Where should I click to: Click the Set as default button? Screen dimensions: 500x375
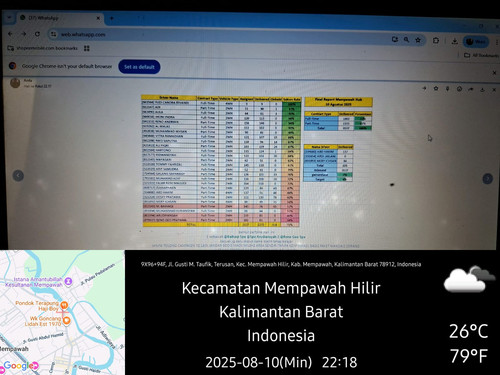(139, 67)
